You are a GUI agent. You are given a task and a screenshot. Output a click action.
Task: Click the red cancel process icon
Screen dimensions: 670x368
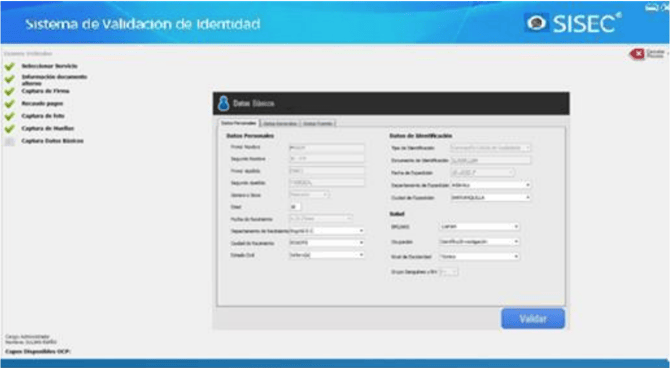click(x=637, y=54)
